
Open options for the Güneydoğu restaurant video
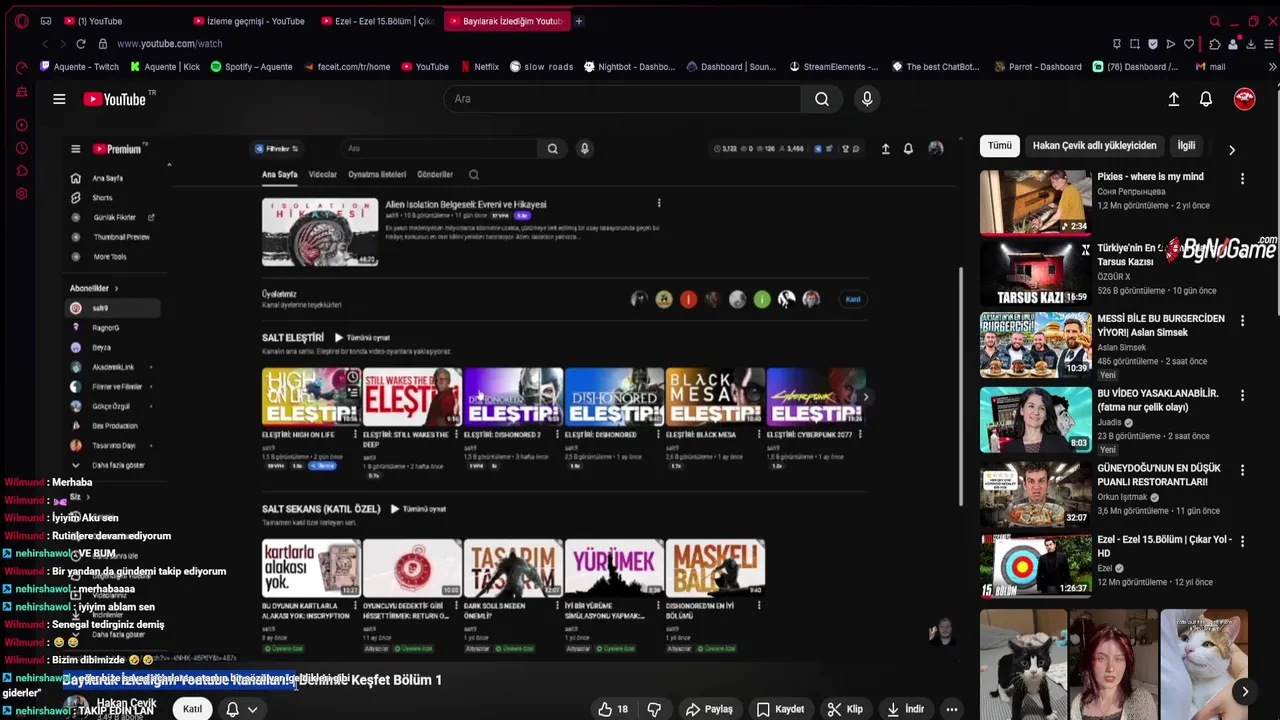click(1242, 470)
